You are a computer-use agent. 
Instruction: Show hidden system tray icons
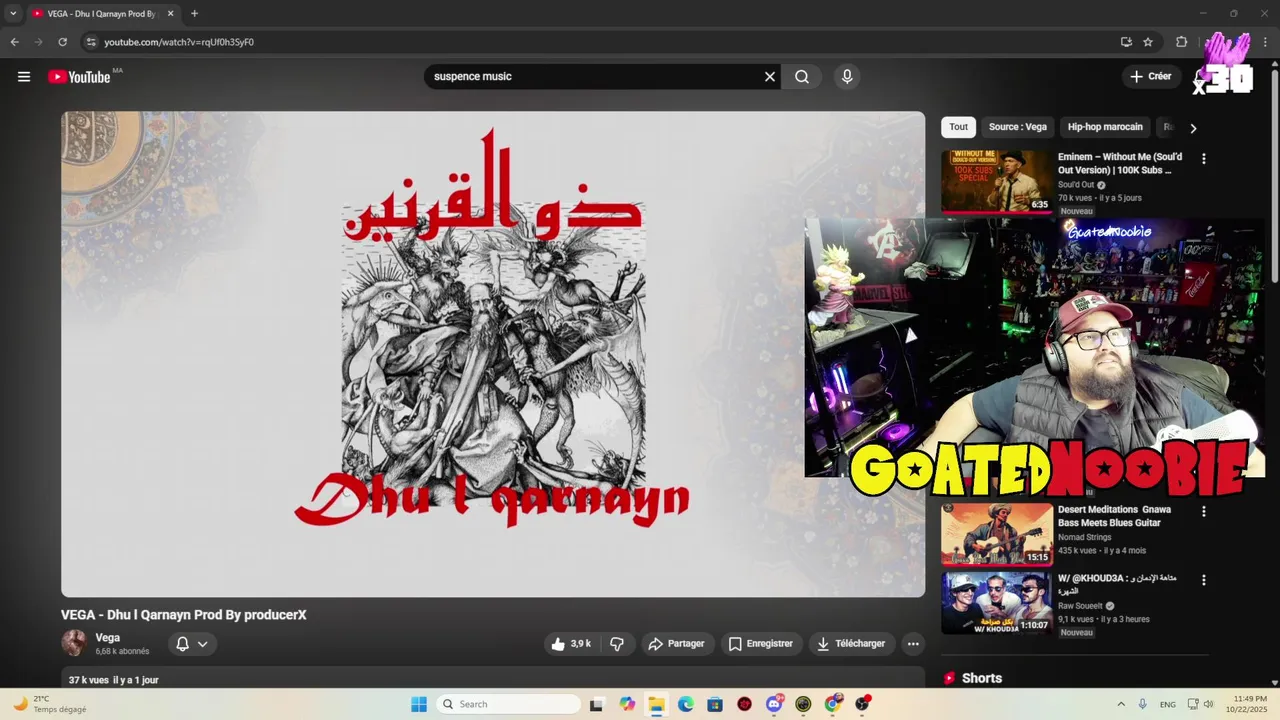[1121, 704]
